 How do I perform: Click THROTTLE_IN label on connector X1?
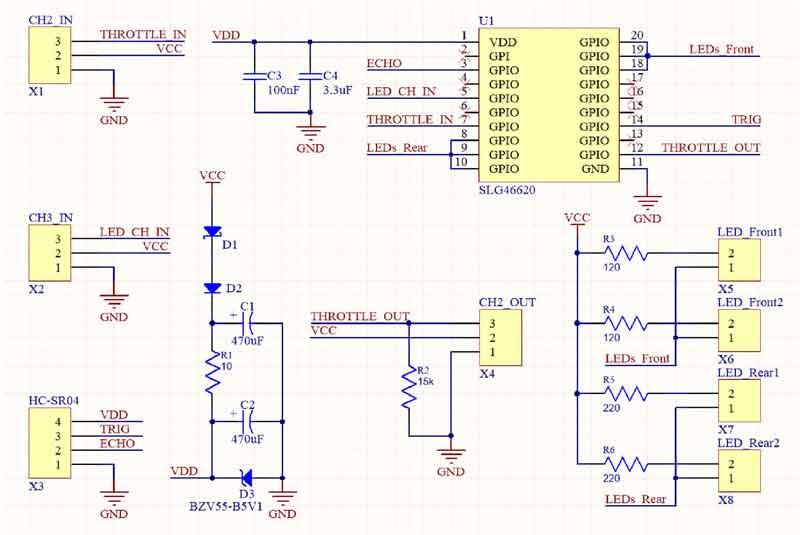[143, 34]
